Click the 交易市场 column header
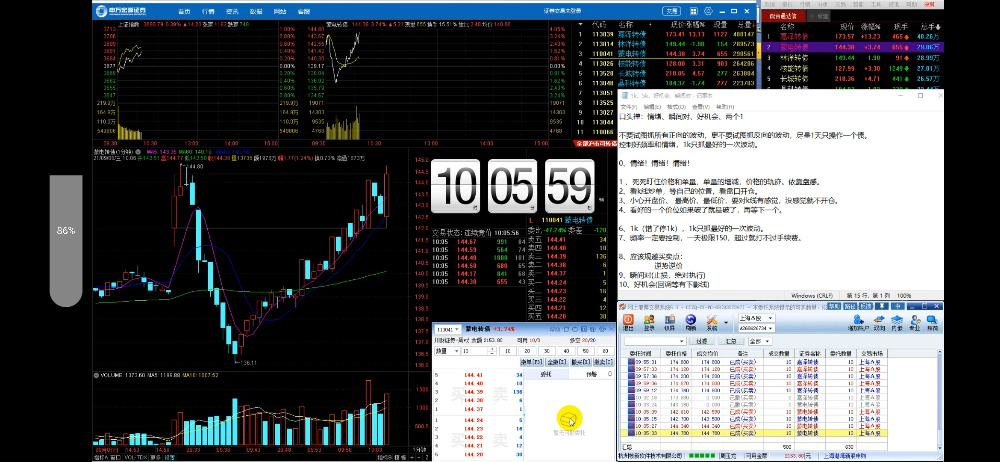Screen dimensions: 1000x462 click(872, 354)
